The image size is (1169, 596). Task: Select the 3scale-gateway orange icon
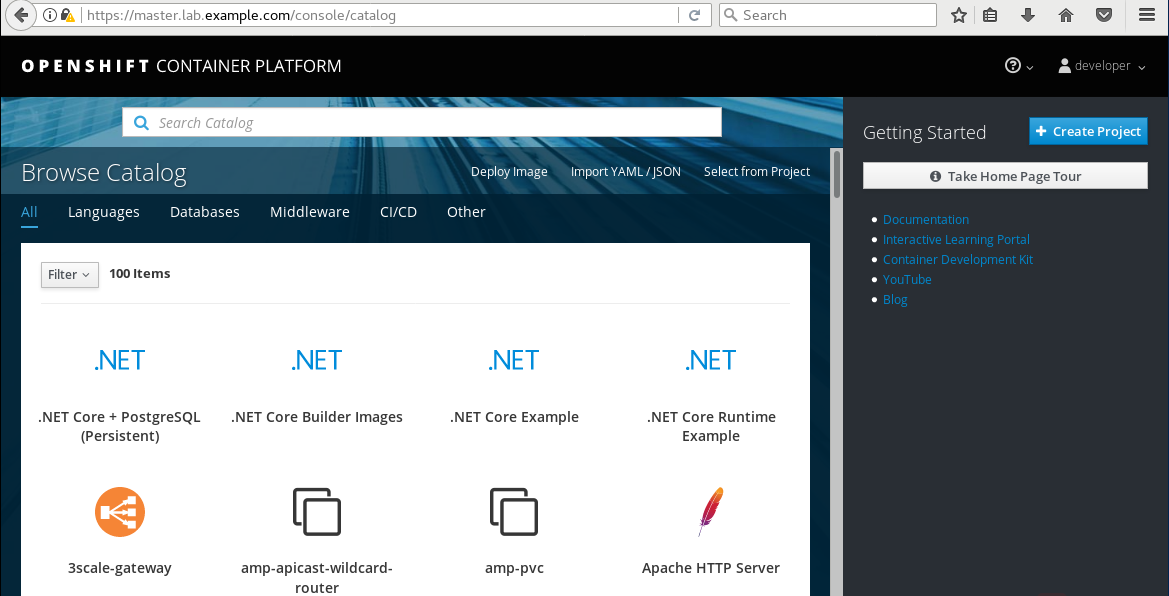coord(119,512)
